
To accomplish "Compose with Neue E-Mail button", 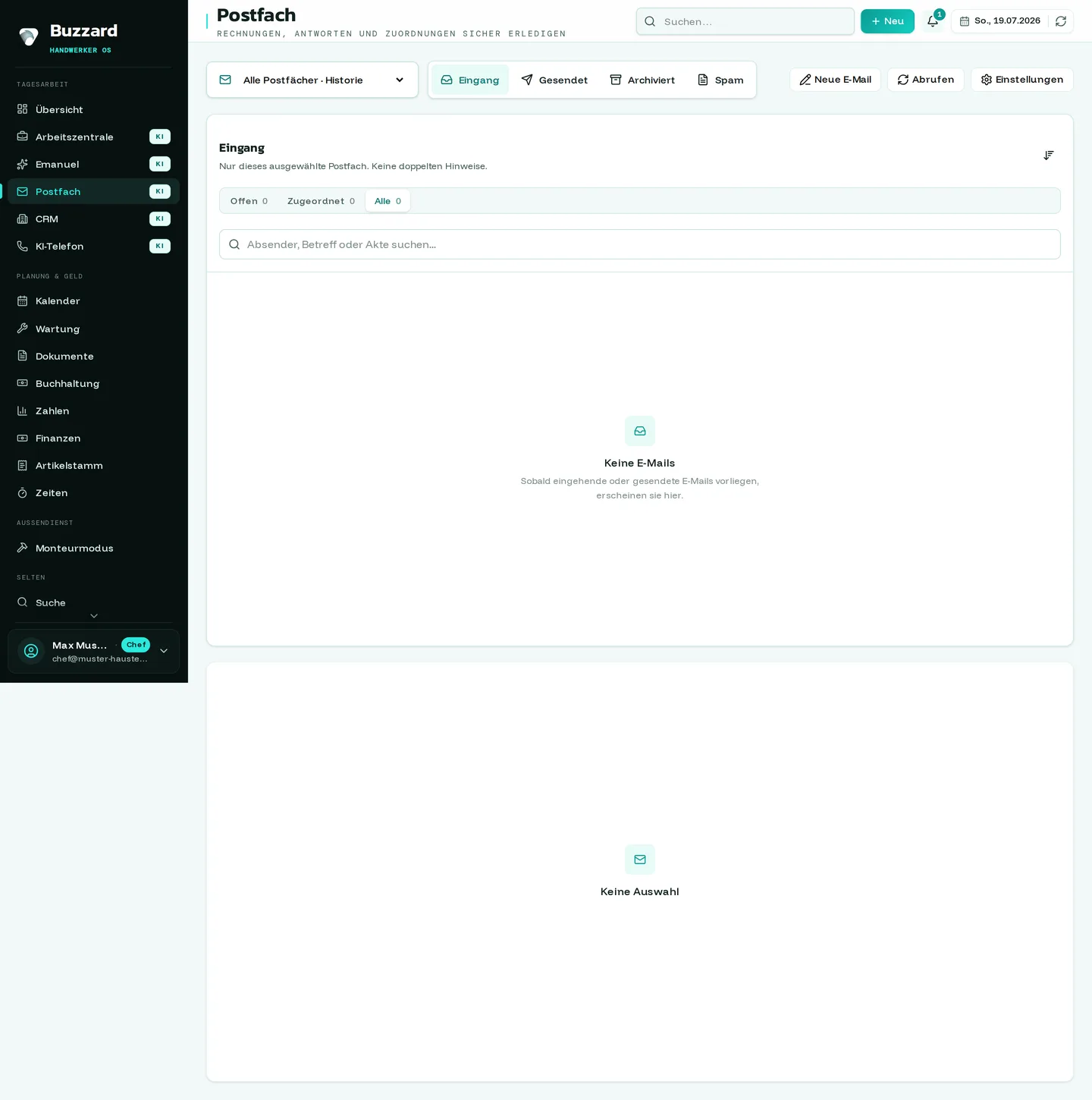I will (835, 80).
